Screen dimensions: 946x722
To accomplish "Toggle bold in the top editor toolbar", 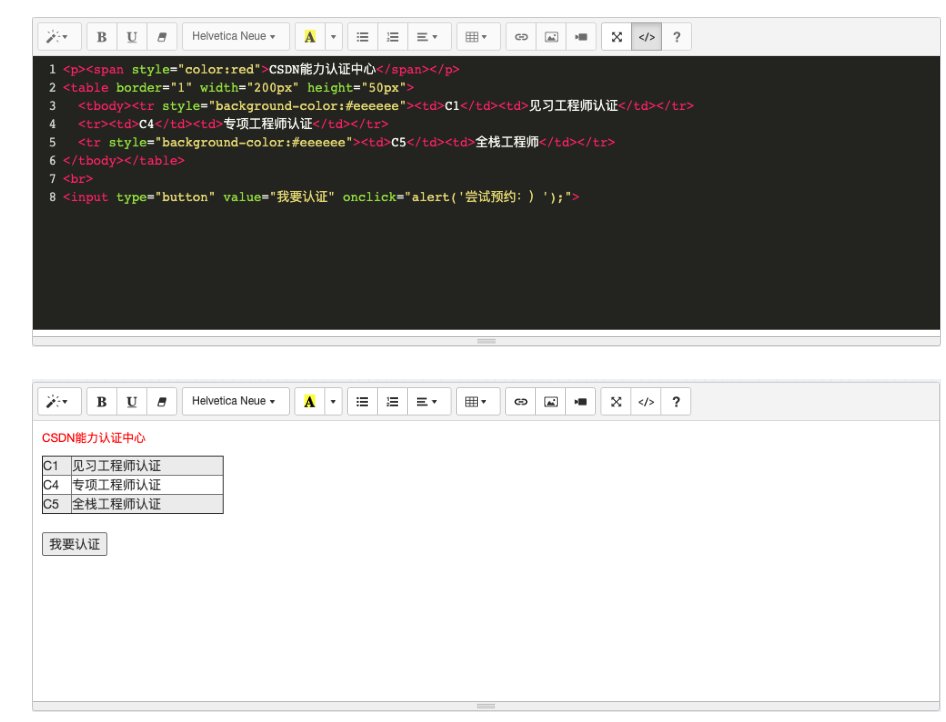I will [102, 37].
